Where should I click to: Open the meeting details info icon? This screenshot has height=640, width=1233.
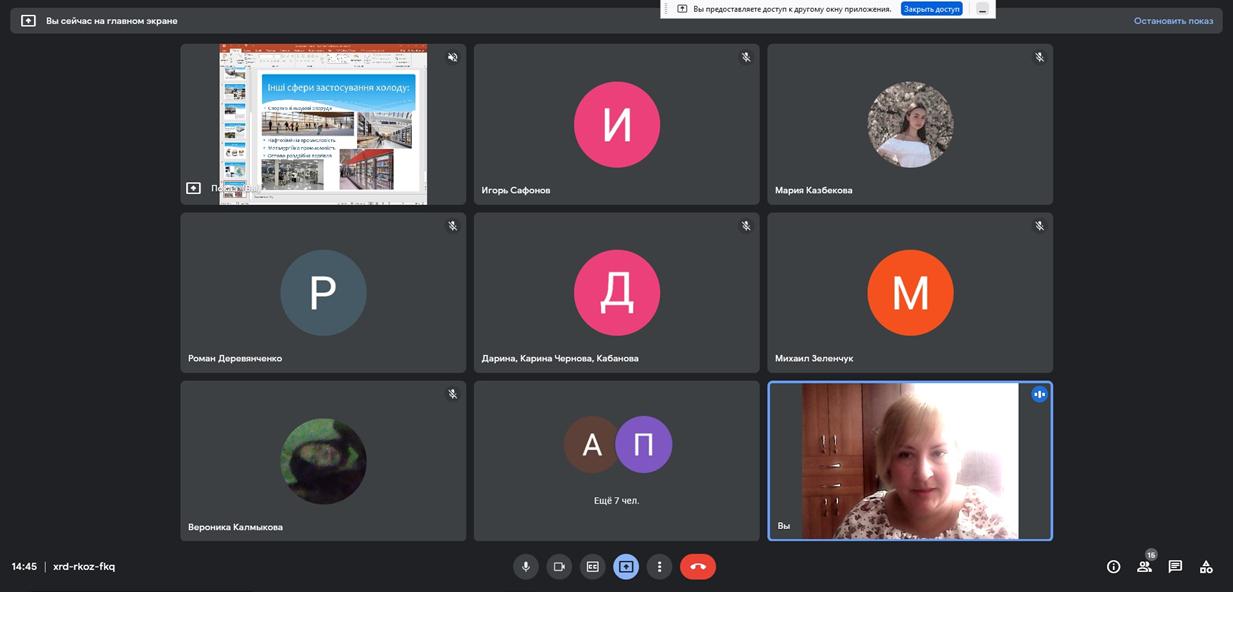tap(1113, 567)
